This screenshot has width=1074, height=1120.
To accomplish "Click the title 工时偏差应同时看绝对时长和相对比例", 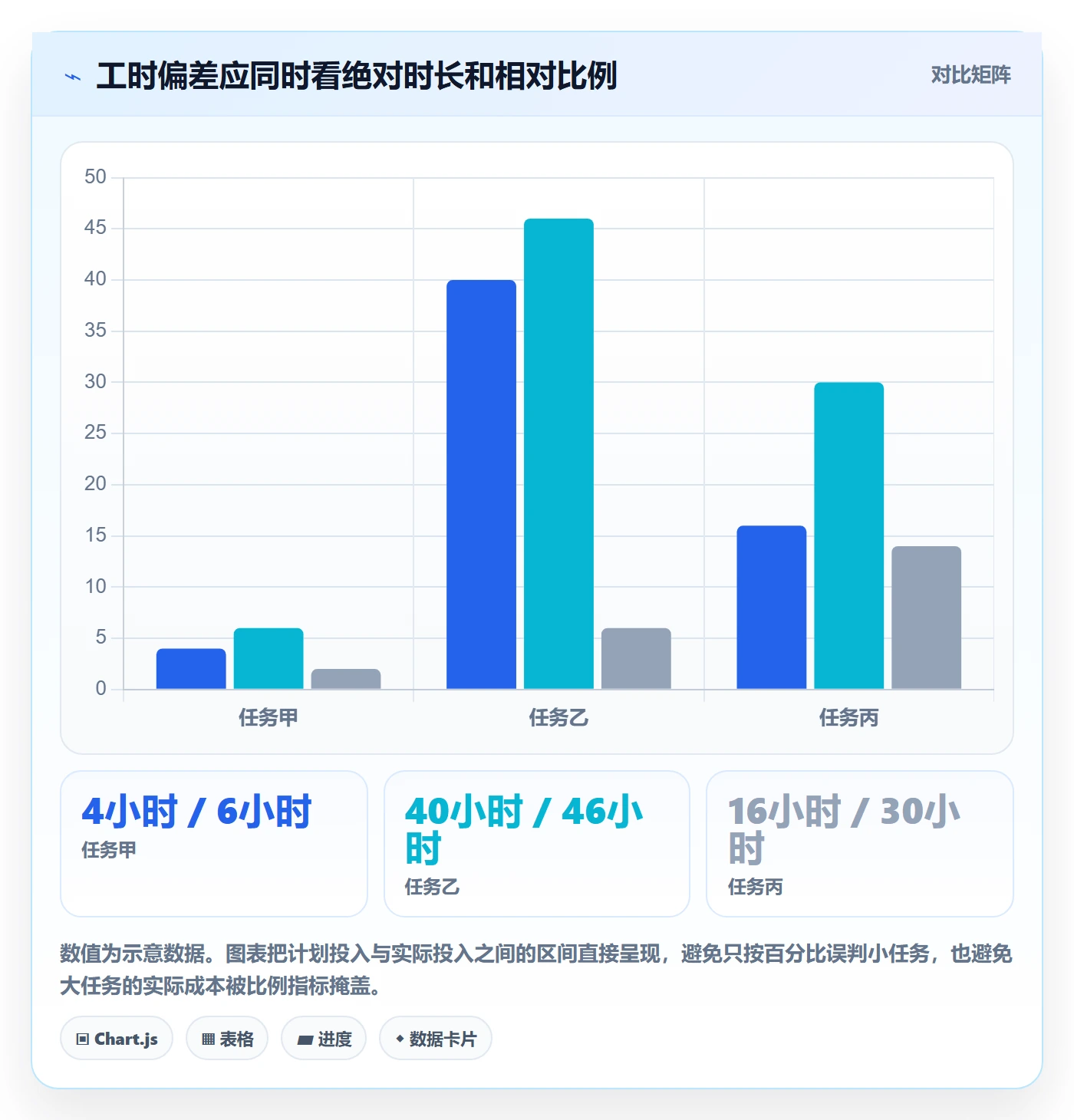I will [x=357, y=76].
